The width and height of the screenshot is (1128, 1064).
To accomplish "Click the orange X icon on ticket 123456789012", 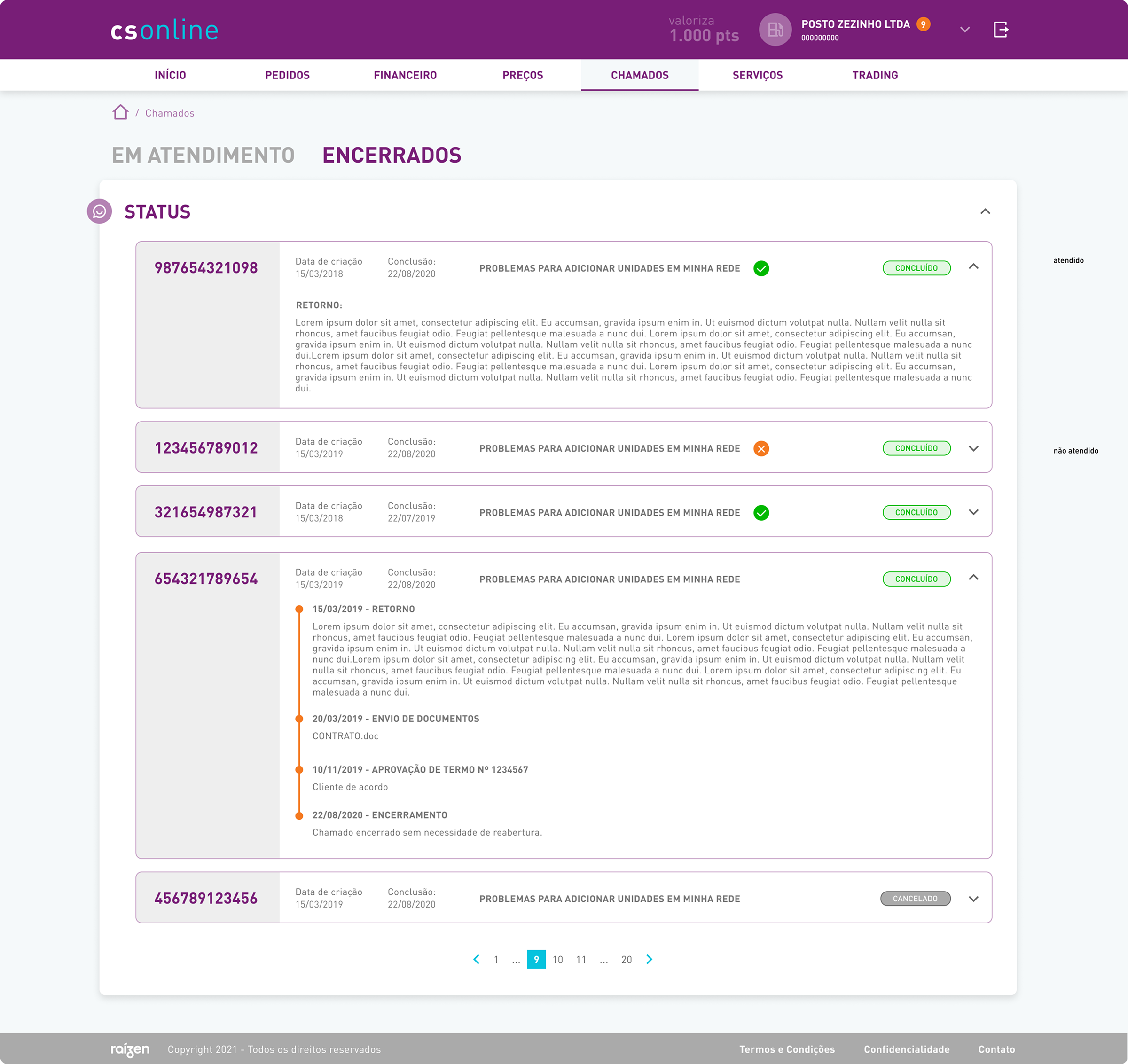I will pos(761,449).
